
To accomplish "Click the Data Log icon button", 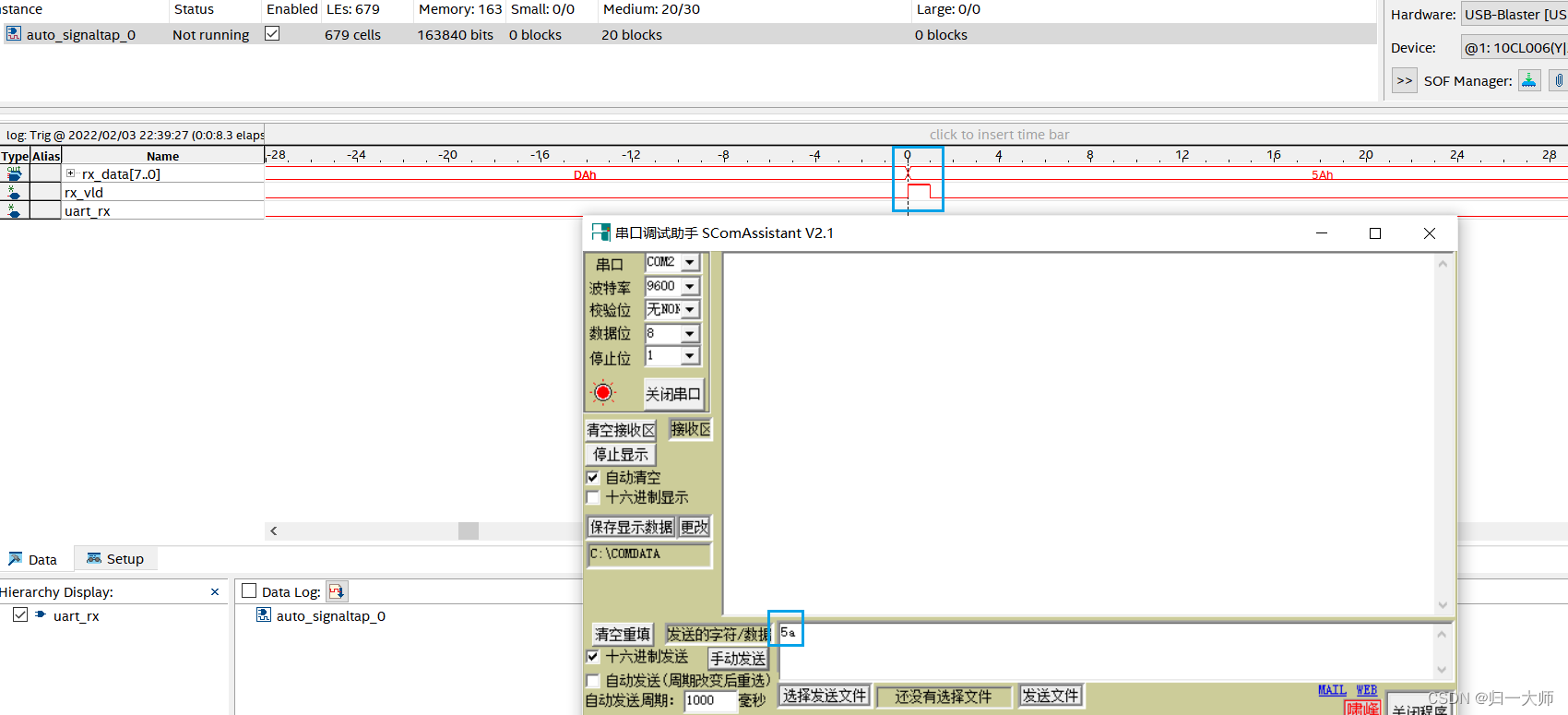I will (x=337, y=591).
